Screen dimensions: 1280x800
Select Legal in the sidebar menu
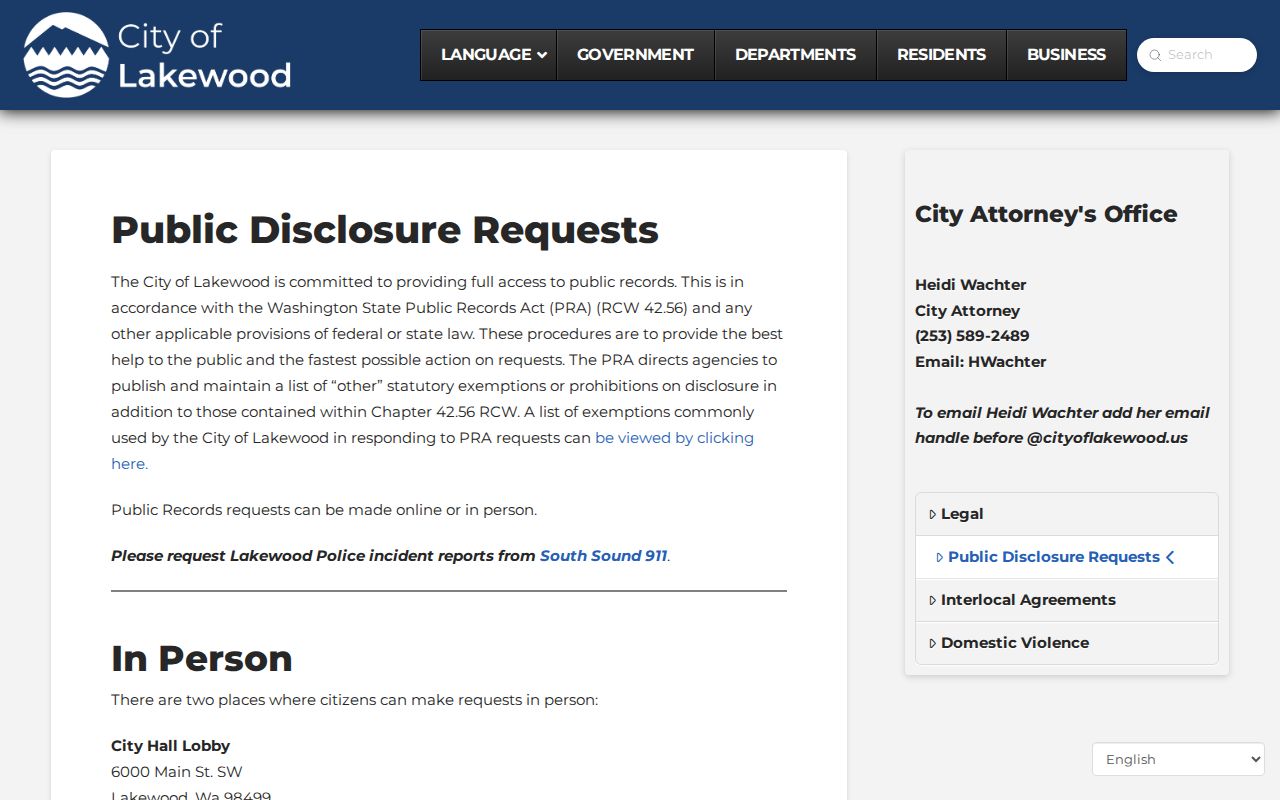1067,514
